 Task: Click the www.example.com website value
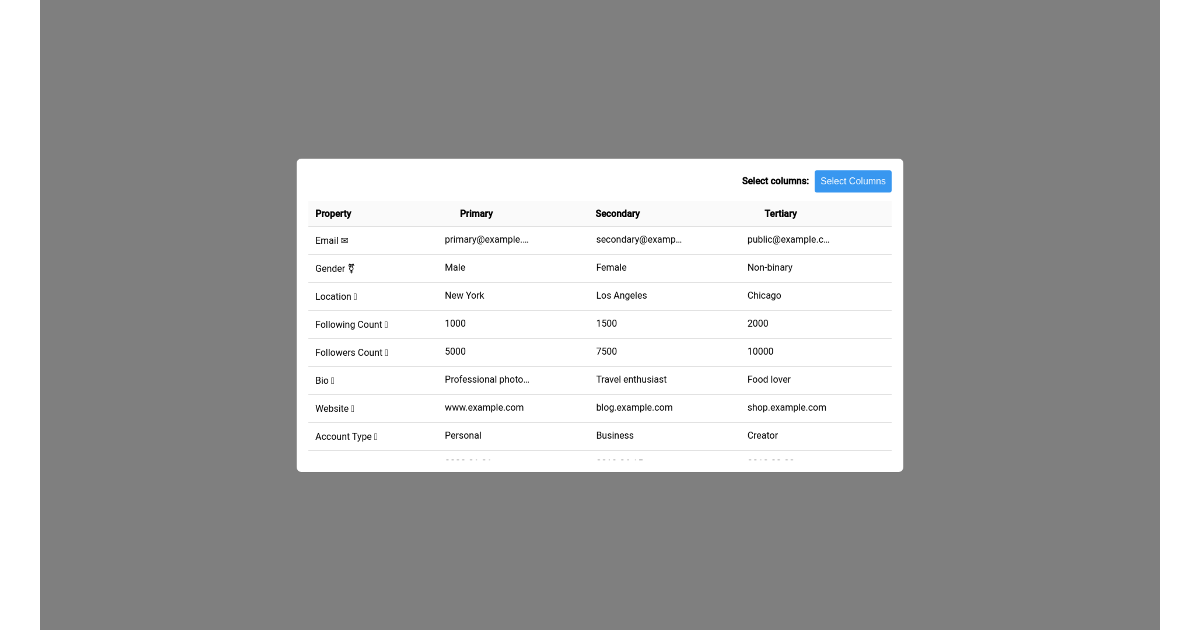point(486,407)
